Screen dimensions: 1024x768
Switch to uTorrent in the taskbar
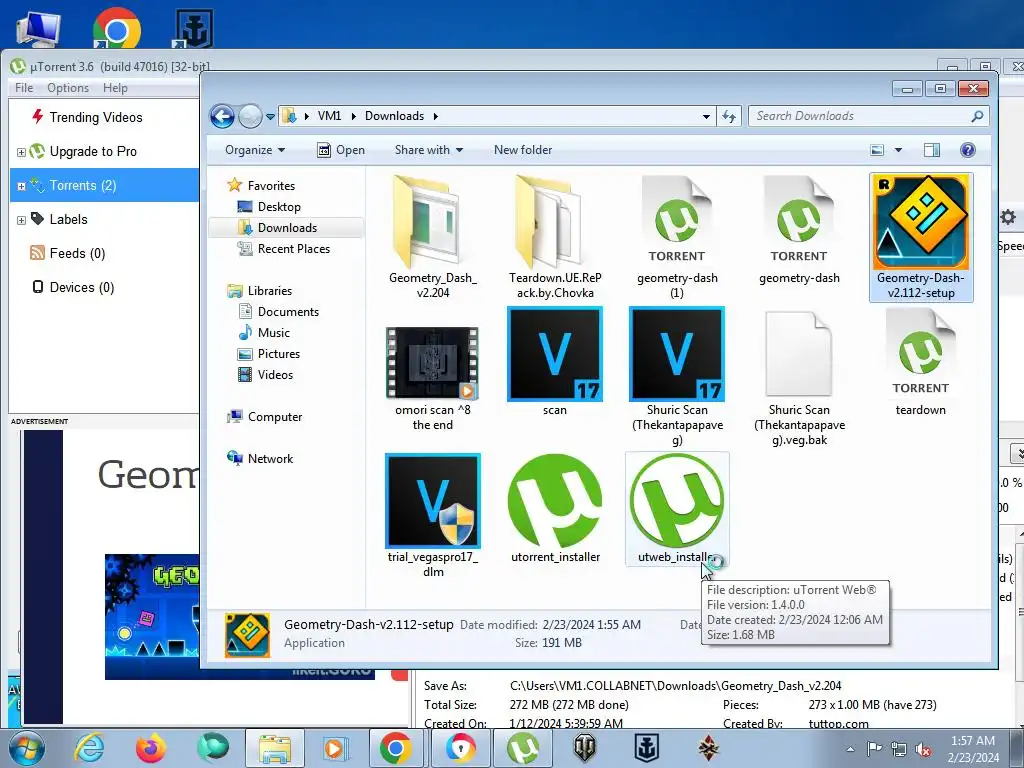point(522,748)
